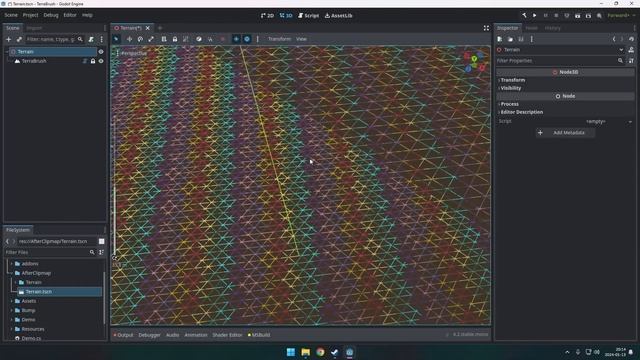Lock the selected node in viewport toolbar
This screenshot has height=360, width=640.
pos(175,39)
